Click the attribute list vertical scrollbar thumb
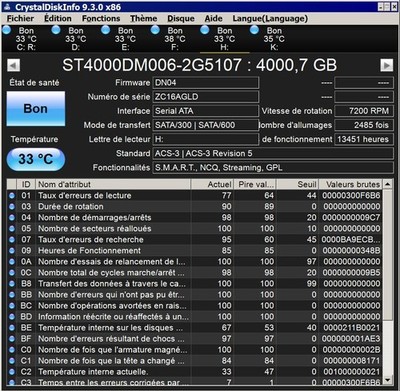This screenshot has height=391, width=400. point(387,254)
